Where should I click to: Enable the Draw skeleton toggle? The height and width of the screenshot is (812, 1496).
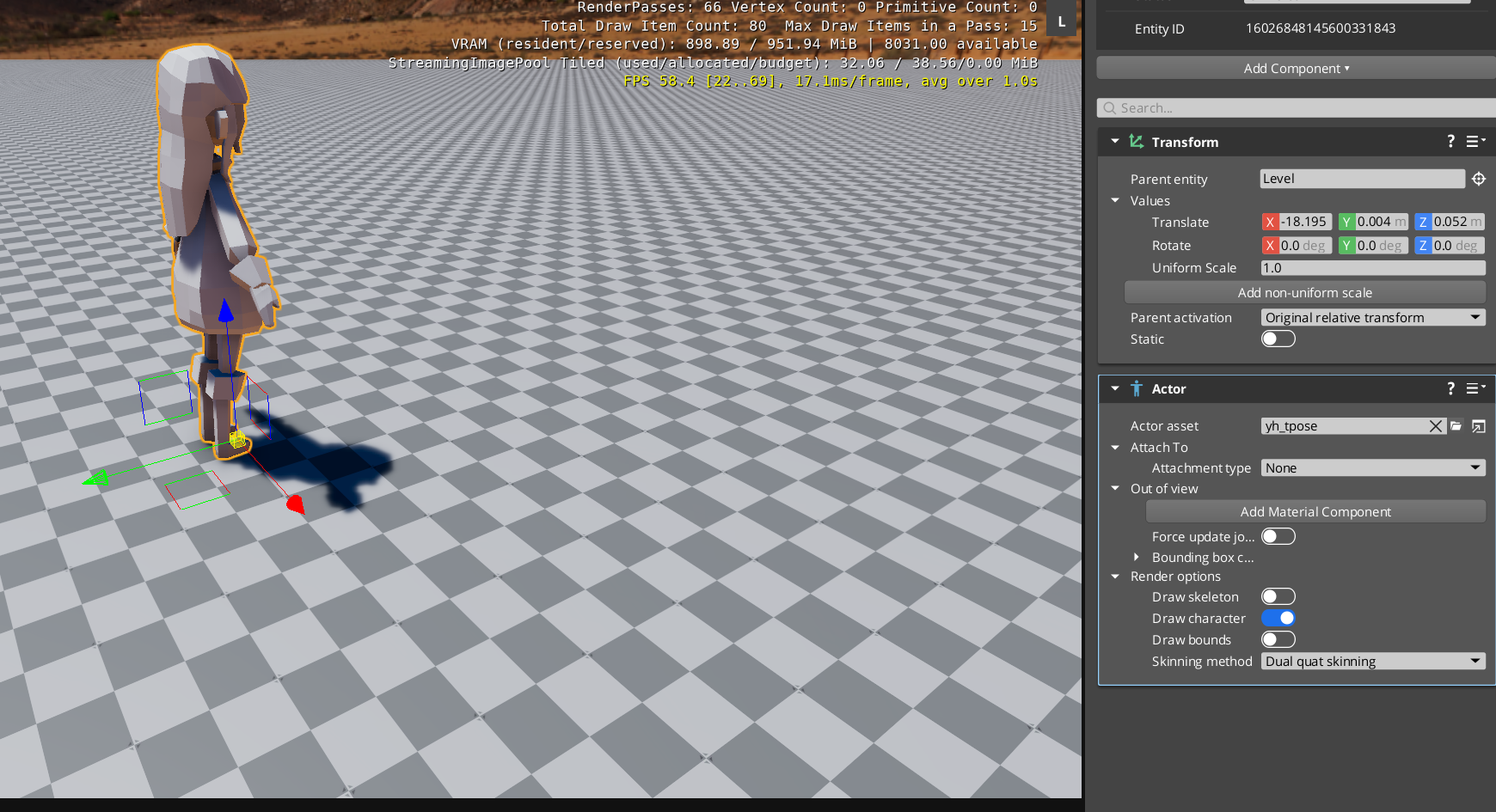pos(1278,595)
